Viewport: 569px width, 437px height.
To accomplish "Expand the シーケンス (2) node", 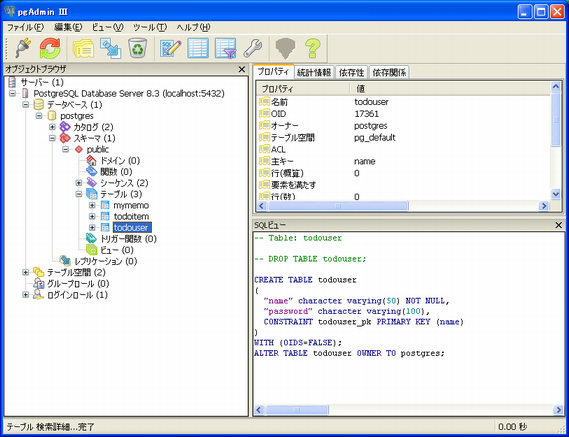I will click(79, 183).
